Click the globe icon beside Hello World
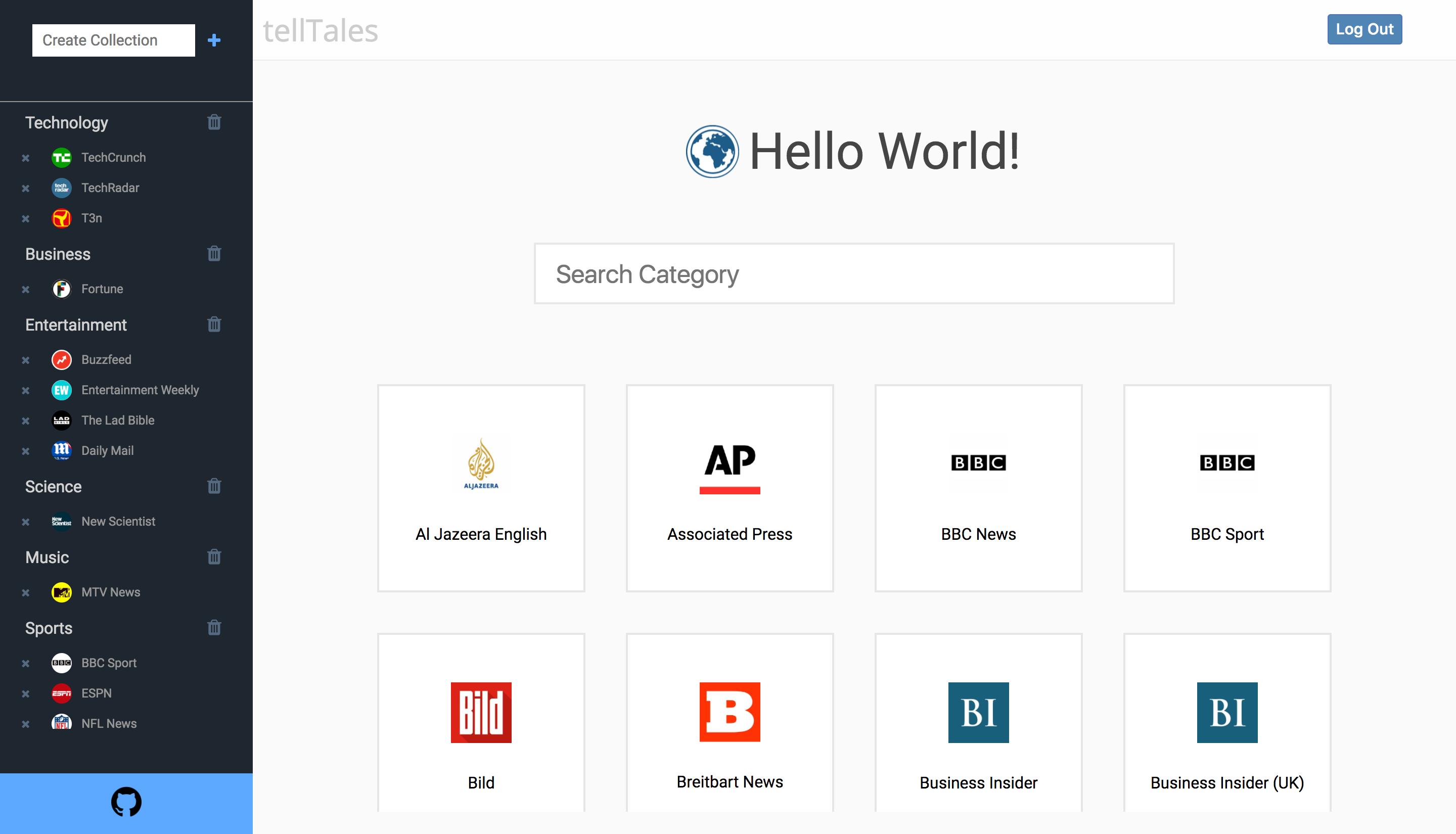This screenshot has width=1456, height=834. point(712,151)
